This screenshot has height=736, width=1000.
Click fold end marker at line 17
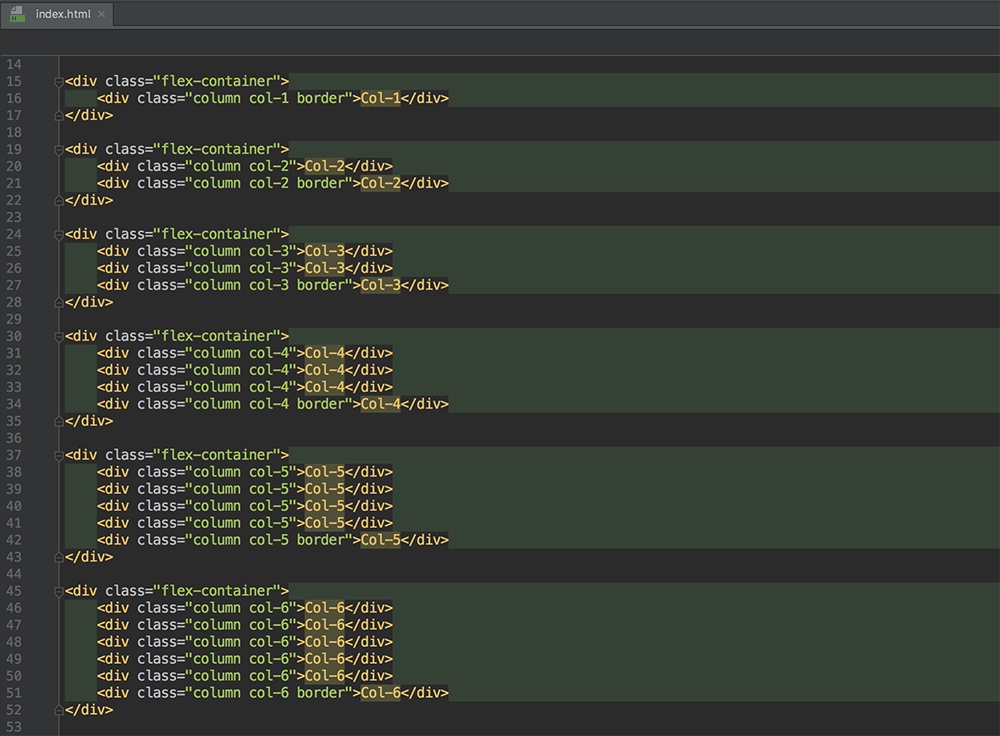[59, 115]
